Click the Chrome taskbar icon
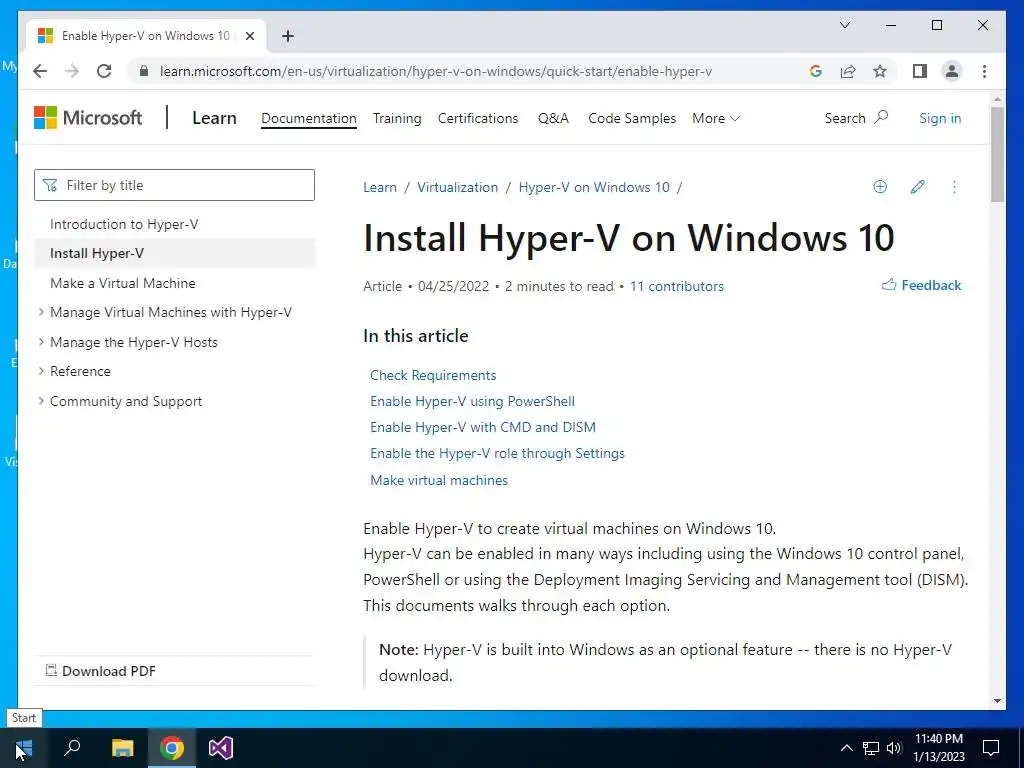 tap(172, 748)
